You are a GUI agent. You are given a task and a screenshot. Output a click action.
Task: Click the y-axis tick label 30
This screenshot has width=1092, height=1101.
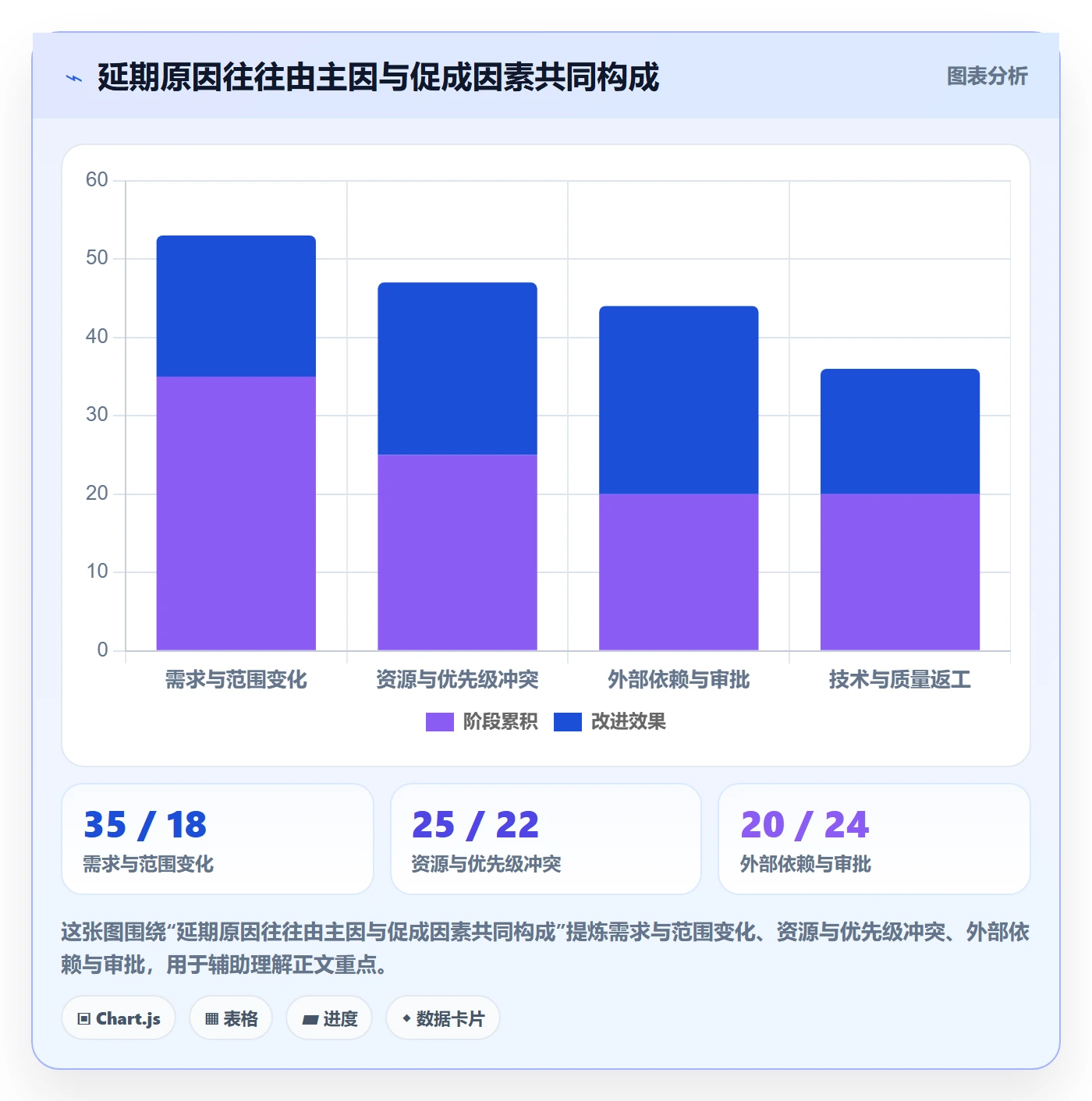pos(97,415)
